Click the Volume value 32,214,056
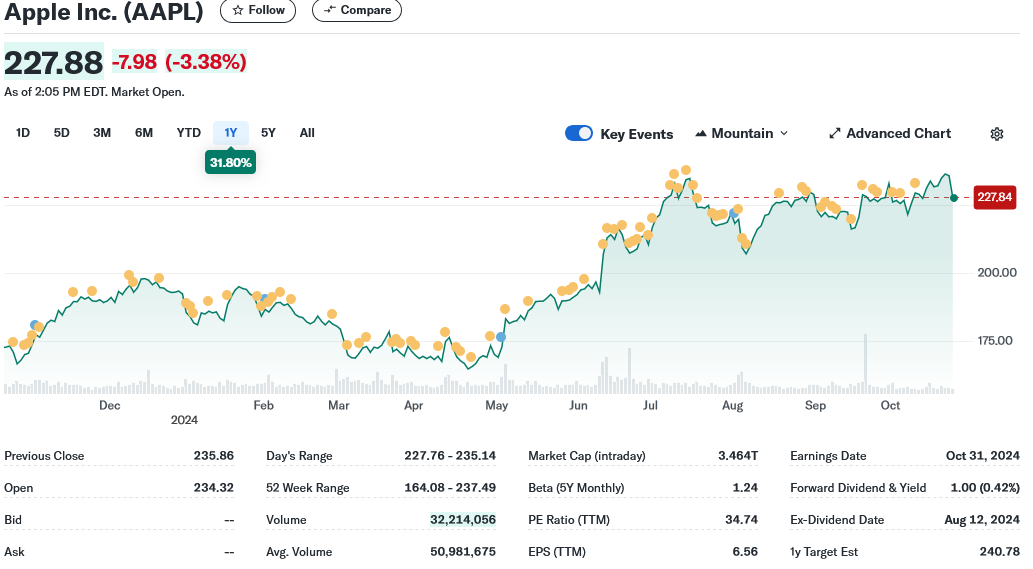The width and height of the screenshot is (1033, 569). (x=462, y=520)
